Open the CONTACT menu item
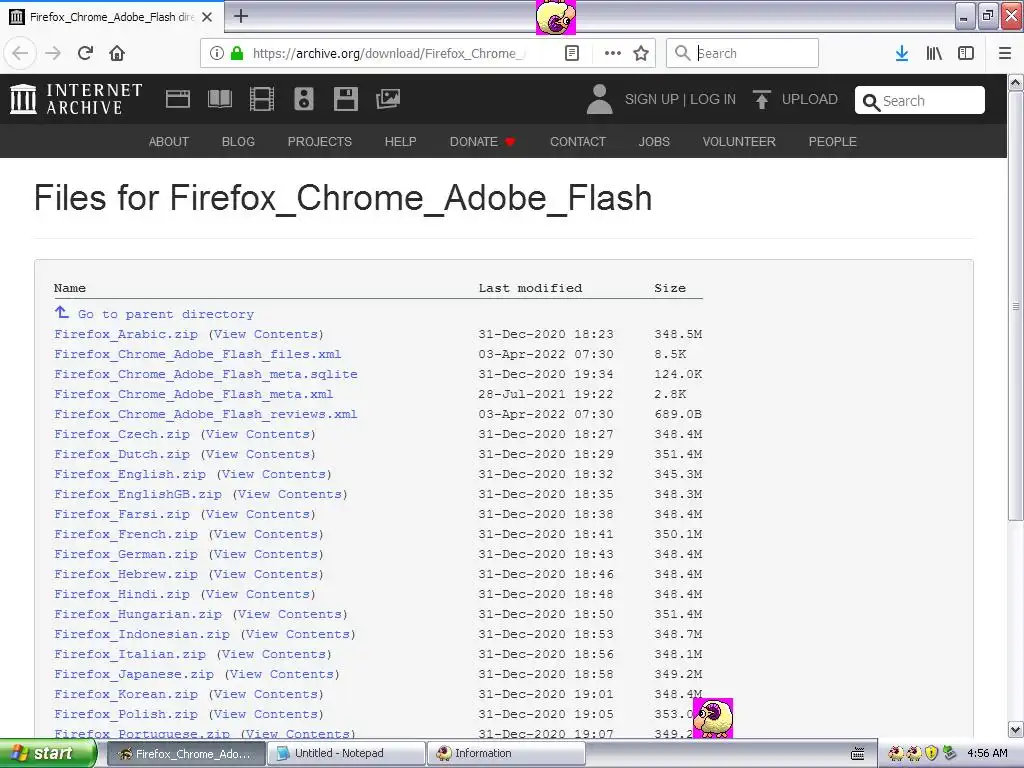 [578, 142]
